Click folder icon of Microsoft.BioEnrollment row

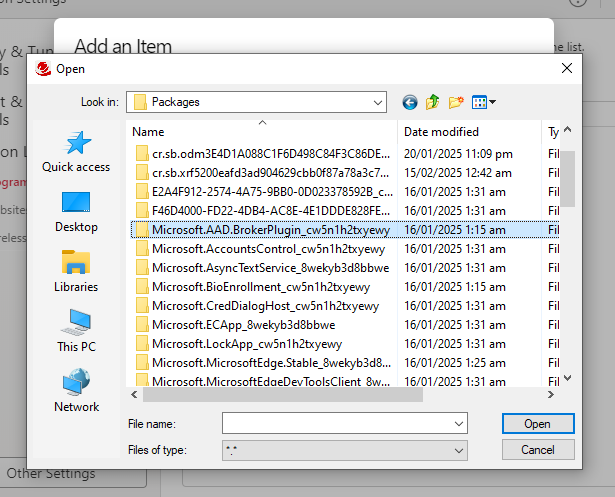pyautogui.click(x=142, y=287)
